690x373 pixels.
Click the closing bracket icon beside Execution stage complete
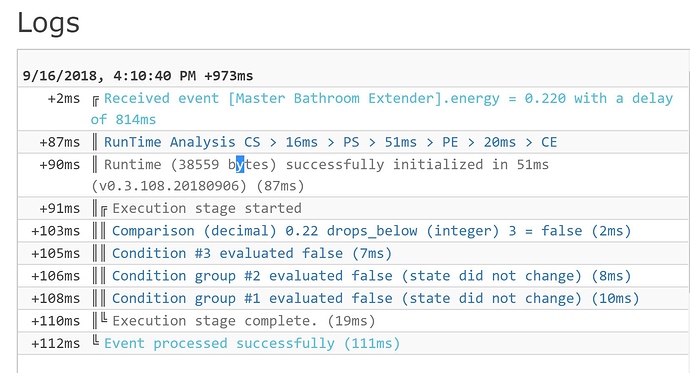[x=104, y=318]
